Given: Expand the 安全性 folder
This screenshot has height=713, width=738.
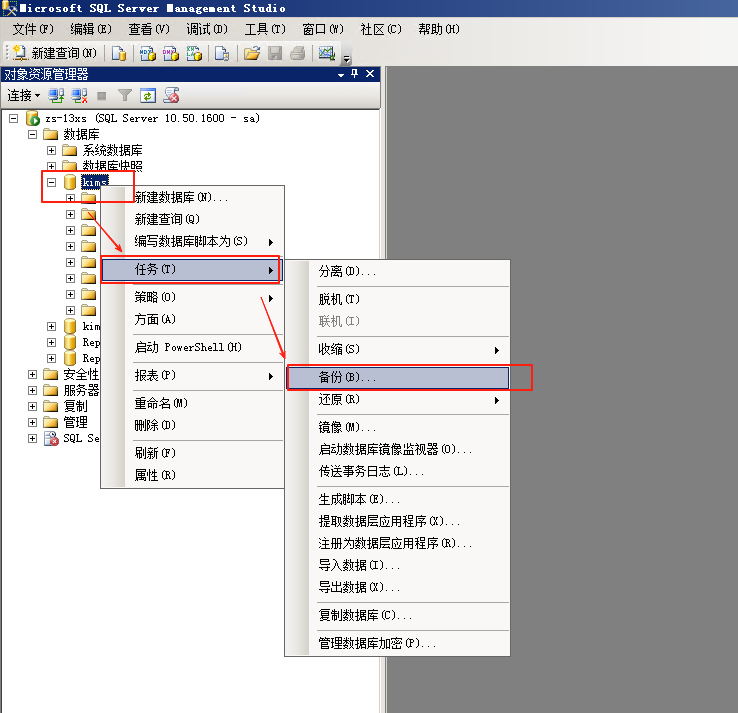Looking at the screenshot, I should click(x=32, y=375).
